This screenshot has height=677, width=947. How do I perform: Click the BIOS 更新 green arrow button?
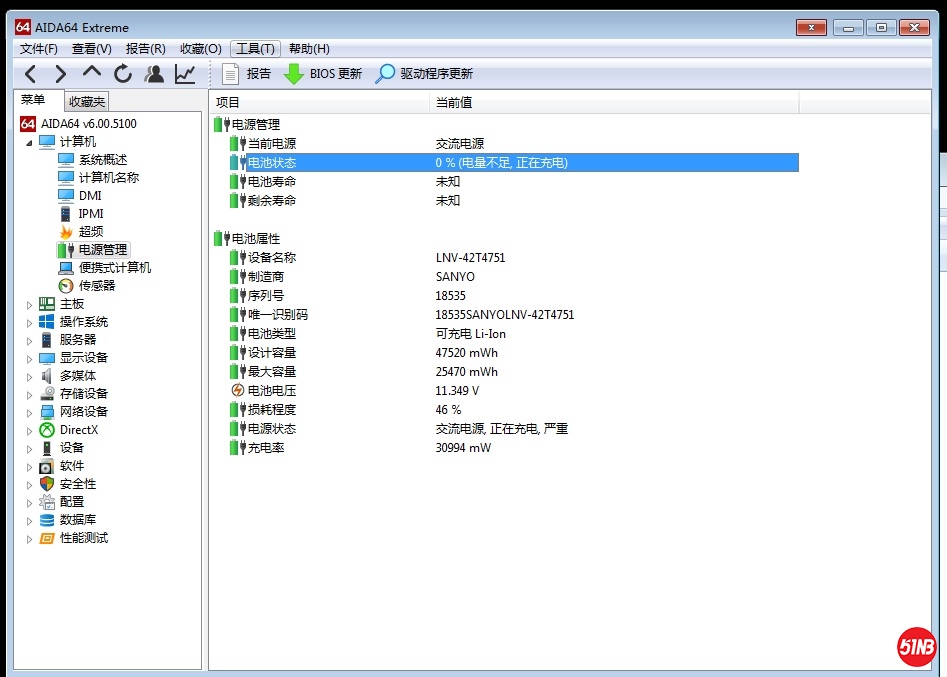click(x=323, y=73)
